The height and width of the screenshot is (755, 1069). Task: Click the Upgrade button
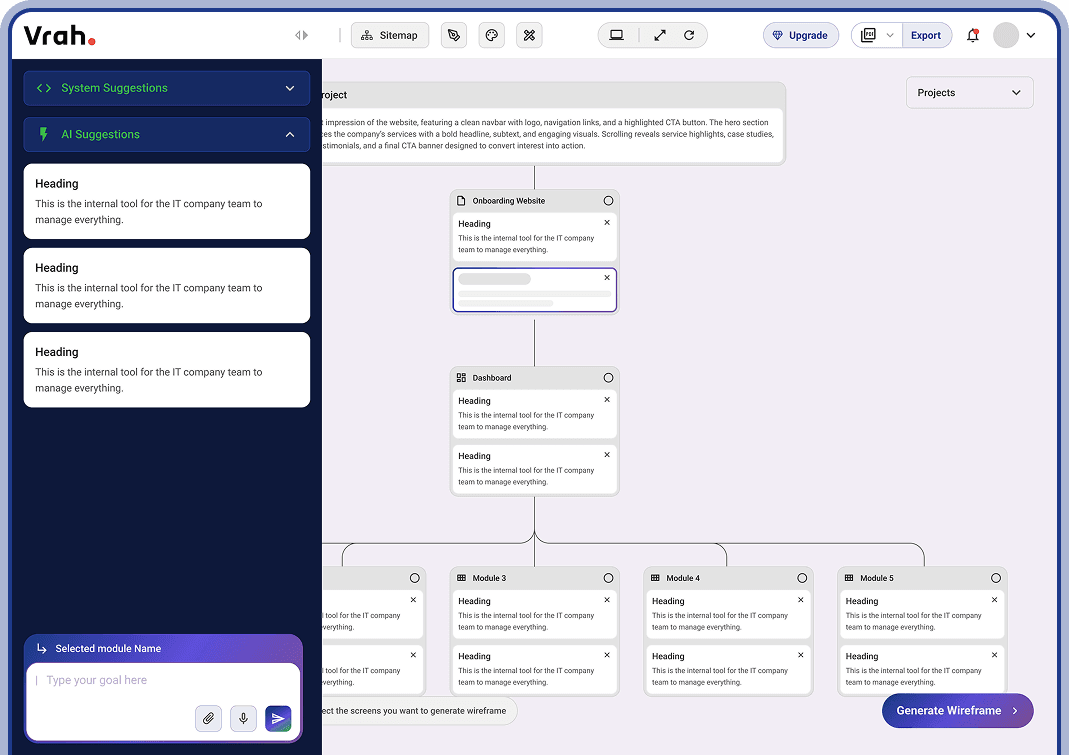(800, 34)
